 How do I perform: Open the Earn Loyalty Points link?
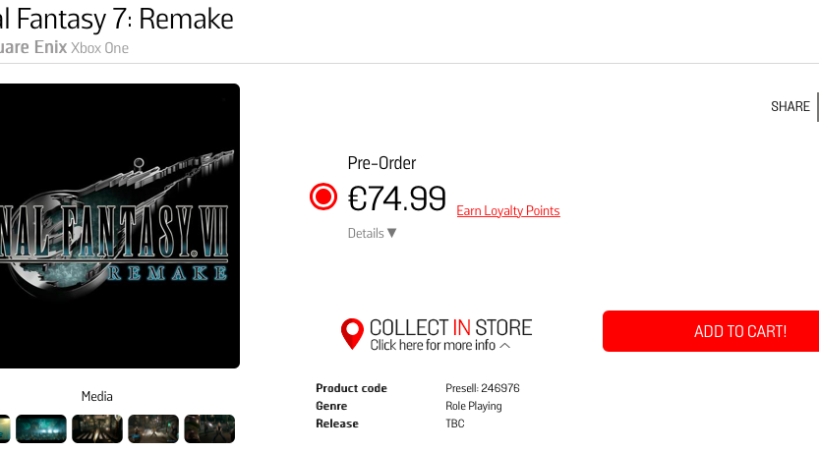pyautogui.click(x=508, y=211)
